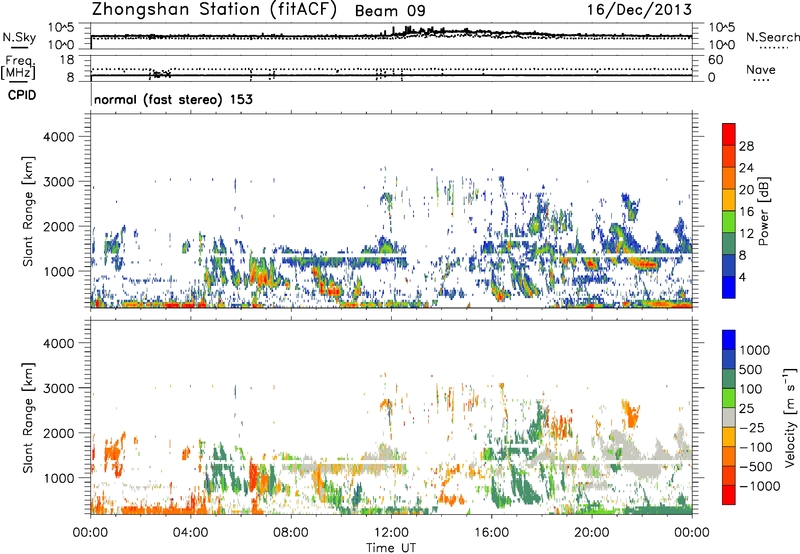Click the blue bottom segment of Power colorbar

point(729,287)
